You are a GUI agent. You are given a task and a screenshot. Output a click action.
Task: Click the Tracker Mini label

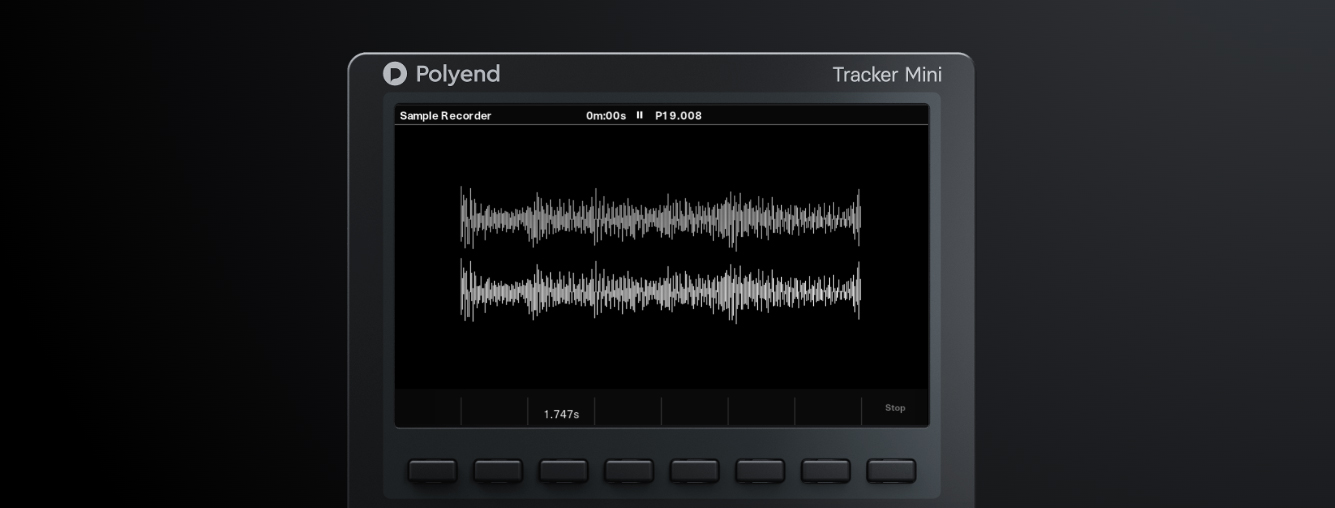pyautogui.click(x=887, y=75)
